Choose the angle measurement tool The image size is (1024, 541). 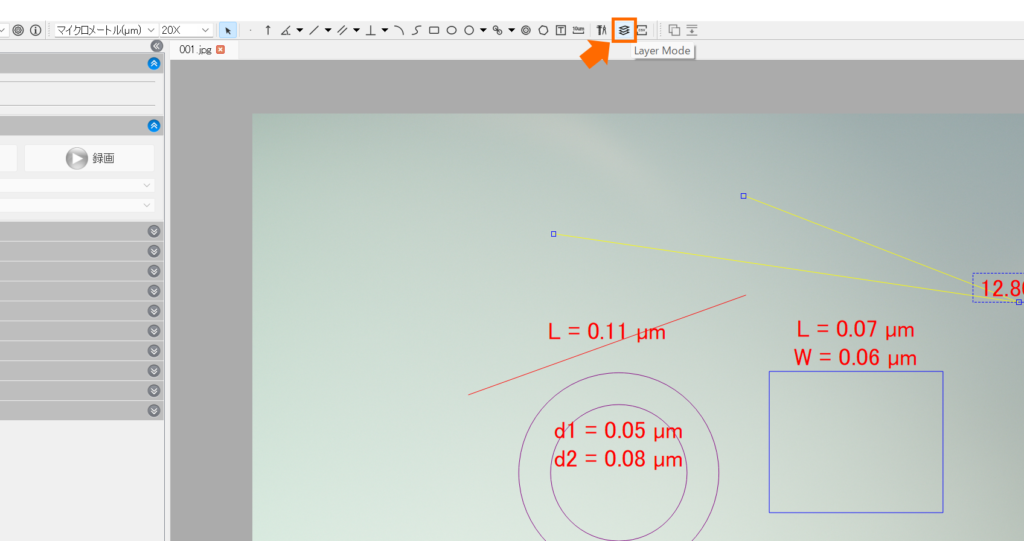(286, 30)
